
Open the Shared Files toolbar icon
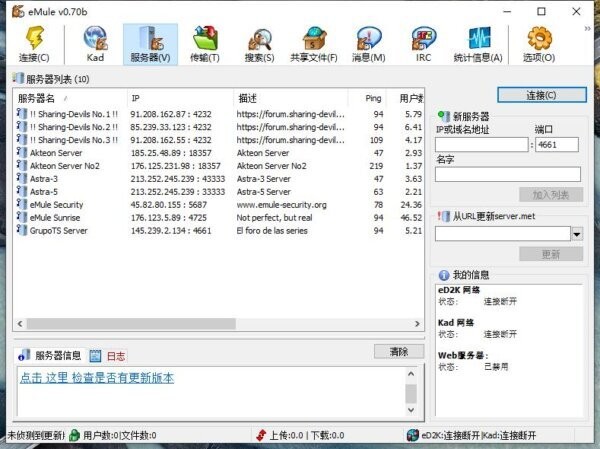pyautogui.click(x=314, y=38)
